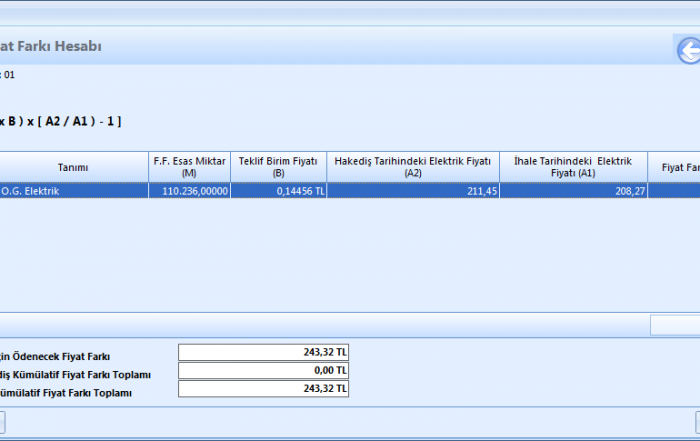Image resolution: width=700 pixels, height=441 pixels.
Task: Click the small box below the grid at right
Action: coord(675,325)
